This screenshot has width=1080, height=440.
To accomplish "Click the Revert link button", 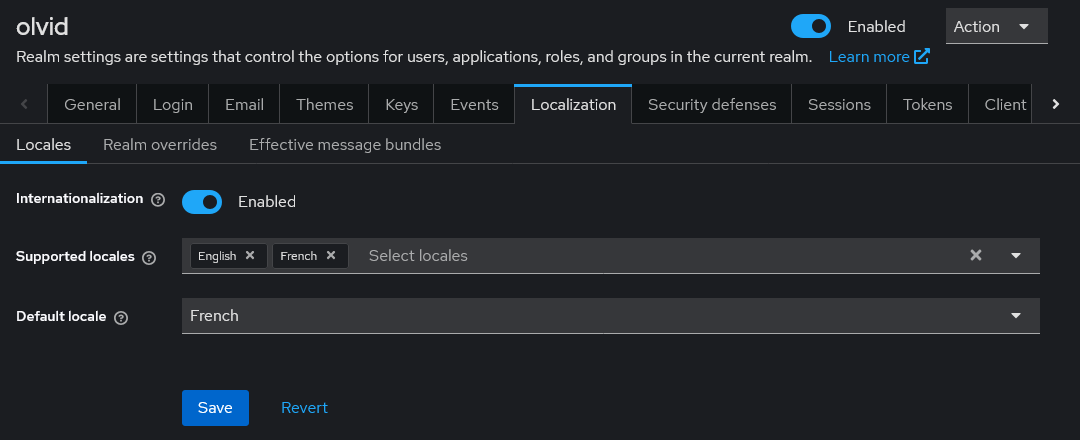I will pyautogui.click(x=304, y=408).
